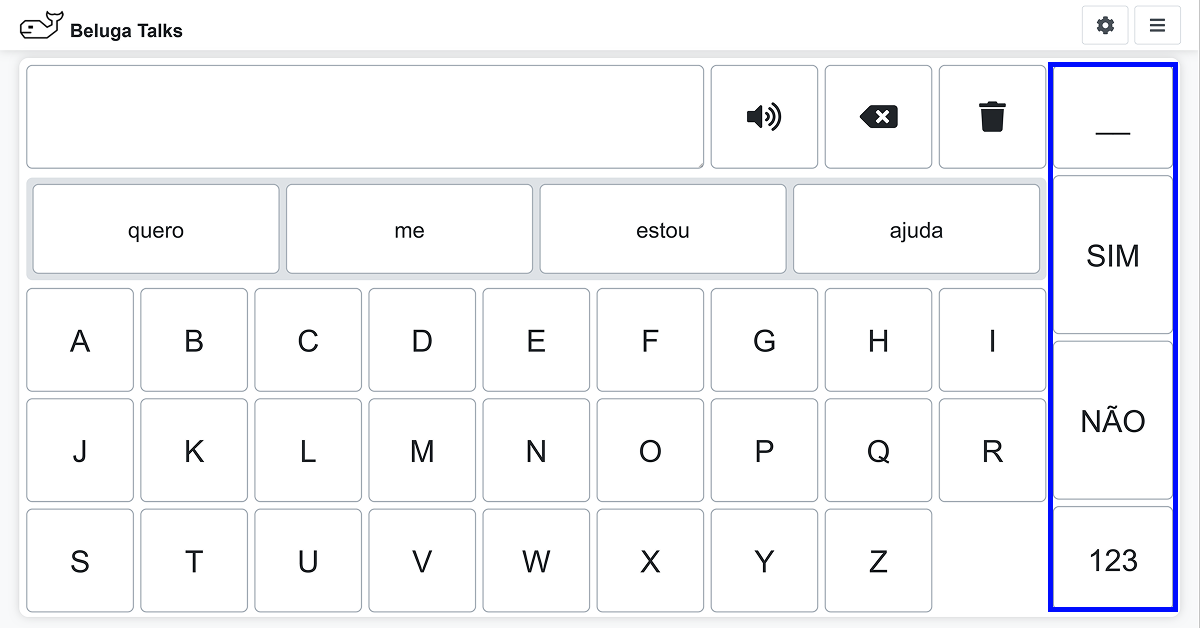Clear text with the trash icon

tap(992, 117)
